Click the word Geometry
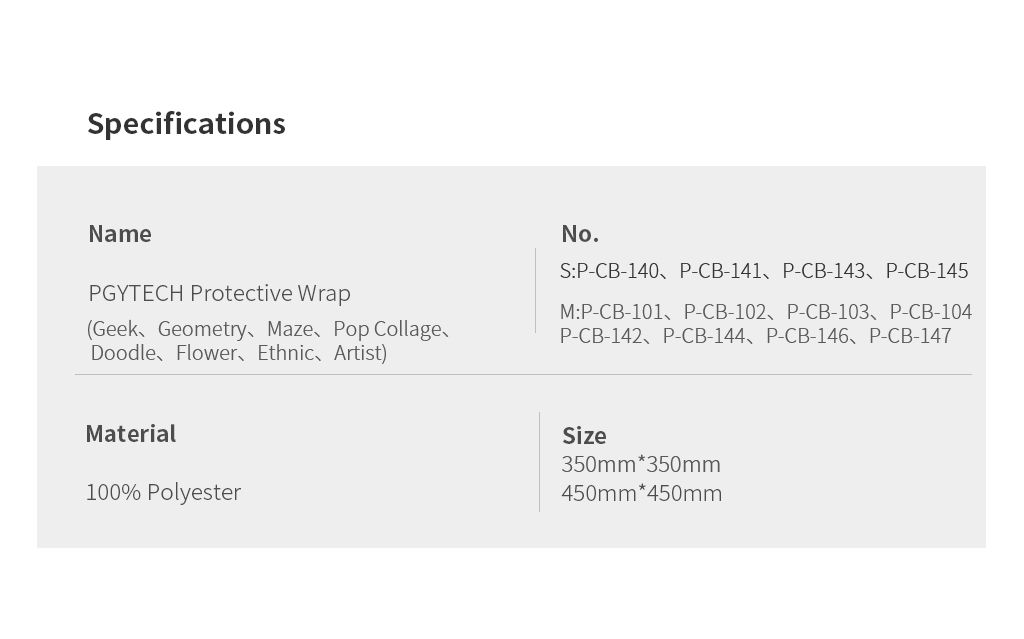 [x=202, y=329]
